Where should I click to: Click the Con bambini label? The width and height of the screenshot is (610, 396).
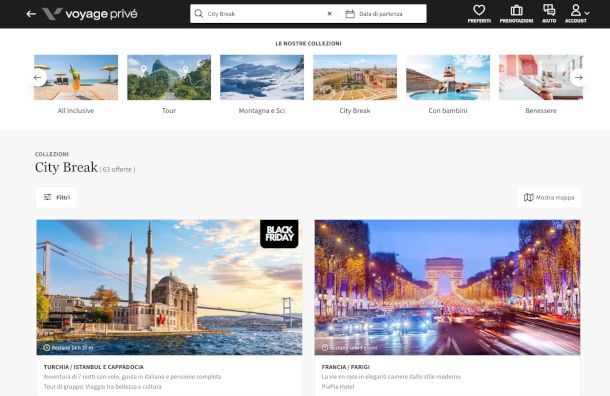point(448,110)
